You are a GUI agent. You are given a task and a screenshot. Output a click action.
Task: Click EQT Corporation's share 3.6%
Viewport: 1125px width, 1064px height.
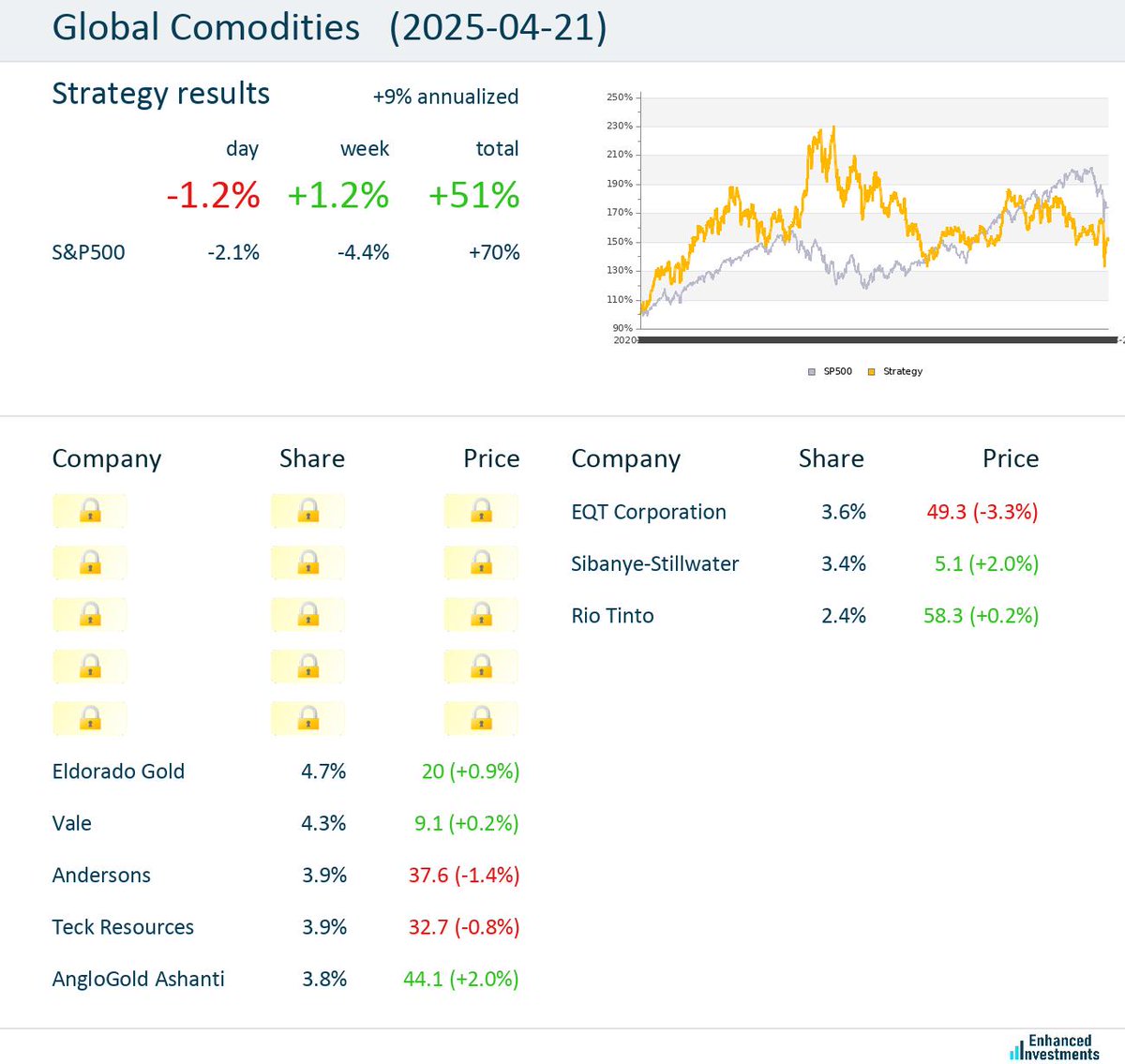click(x=844, y=512)
